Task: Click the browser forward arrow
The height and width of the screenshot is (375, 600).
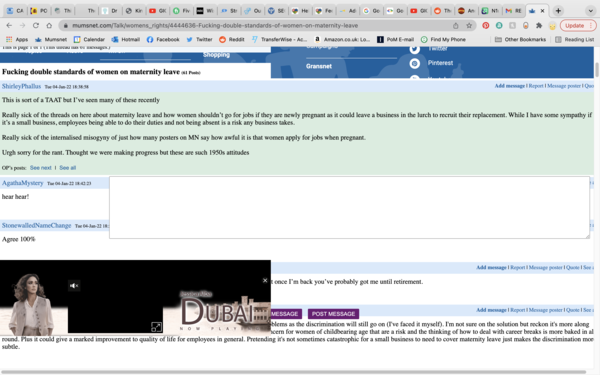Action: [x=23, y=26]
